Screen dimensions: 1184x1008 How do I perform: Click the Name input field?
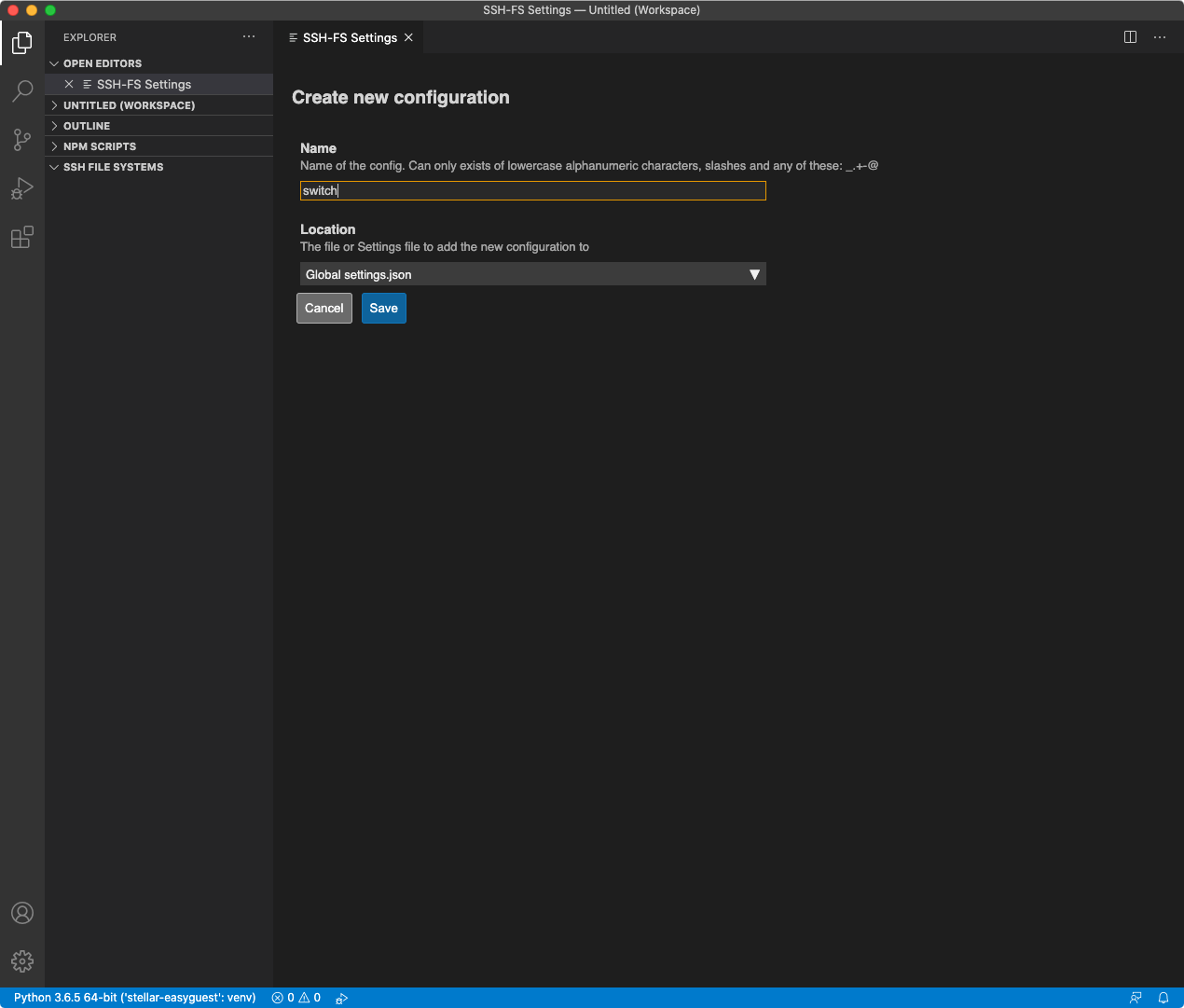point(532,191)
